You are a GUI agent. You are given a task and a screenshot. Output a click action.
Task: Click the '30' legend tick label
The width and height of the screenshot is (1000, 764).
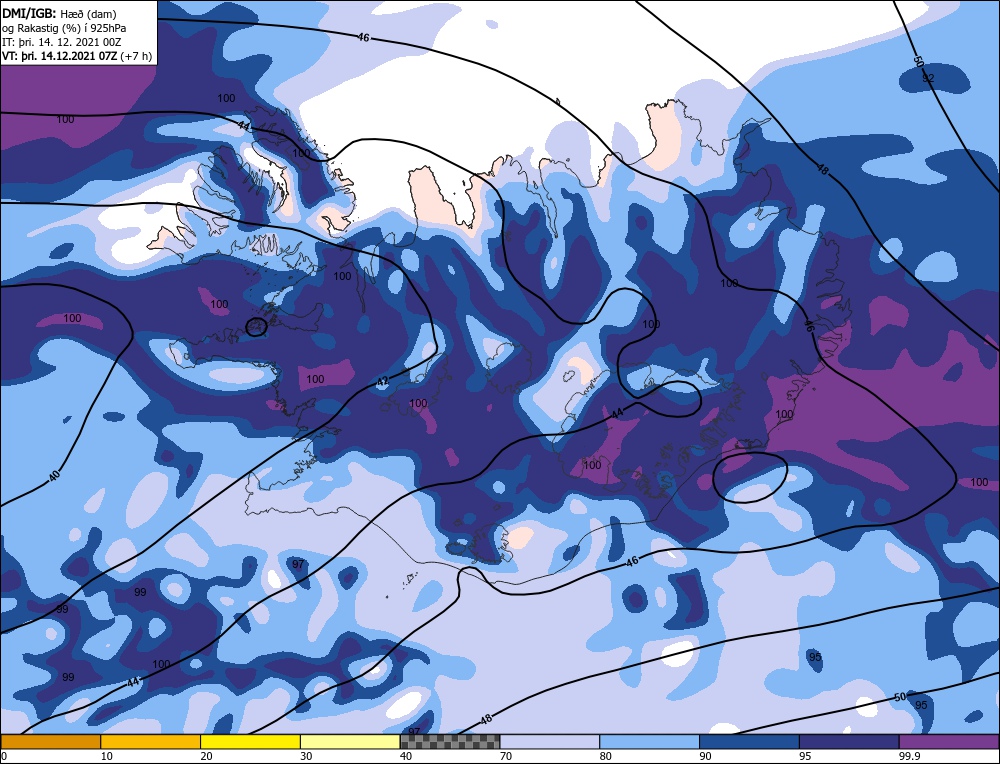pos(306,756)
